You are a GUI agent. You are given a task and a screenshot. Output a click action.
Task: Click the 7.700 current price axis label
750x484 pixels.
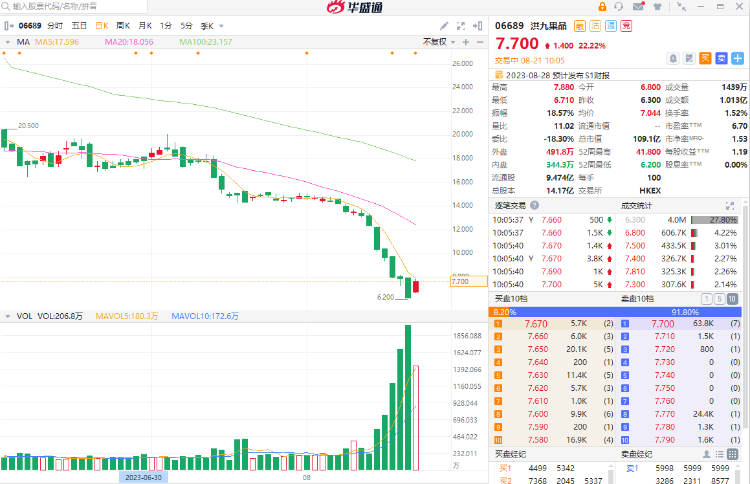tap(469, 281)
